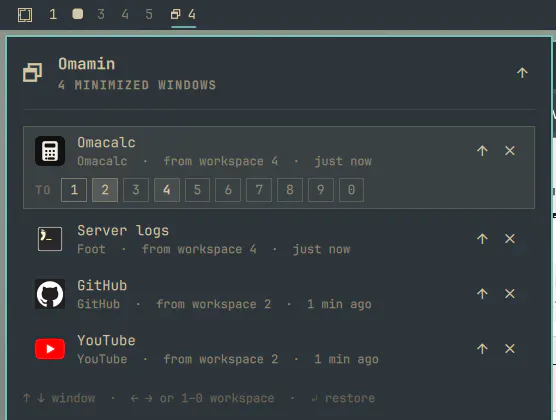Select target workspace 4 for Omacalc

[167, 190]
